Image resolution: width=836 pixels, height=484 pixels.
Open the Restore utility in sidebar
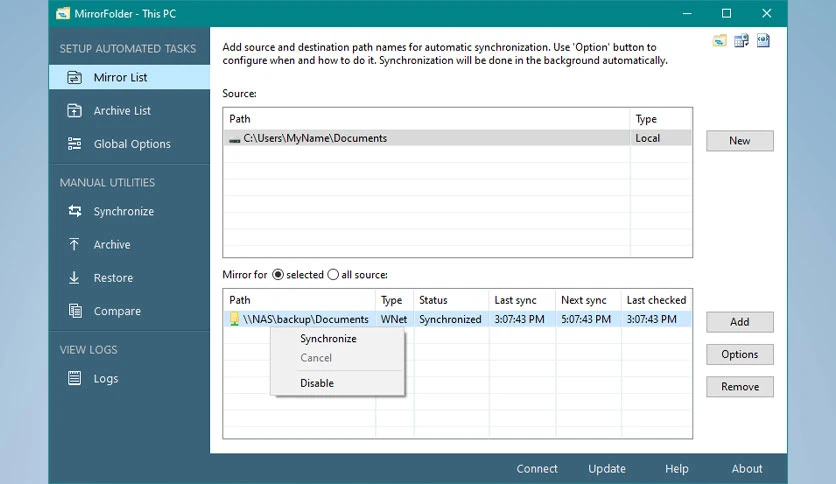[x=129, y=278]
